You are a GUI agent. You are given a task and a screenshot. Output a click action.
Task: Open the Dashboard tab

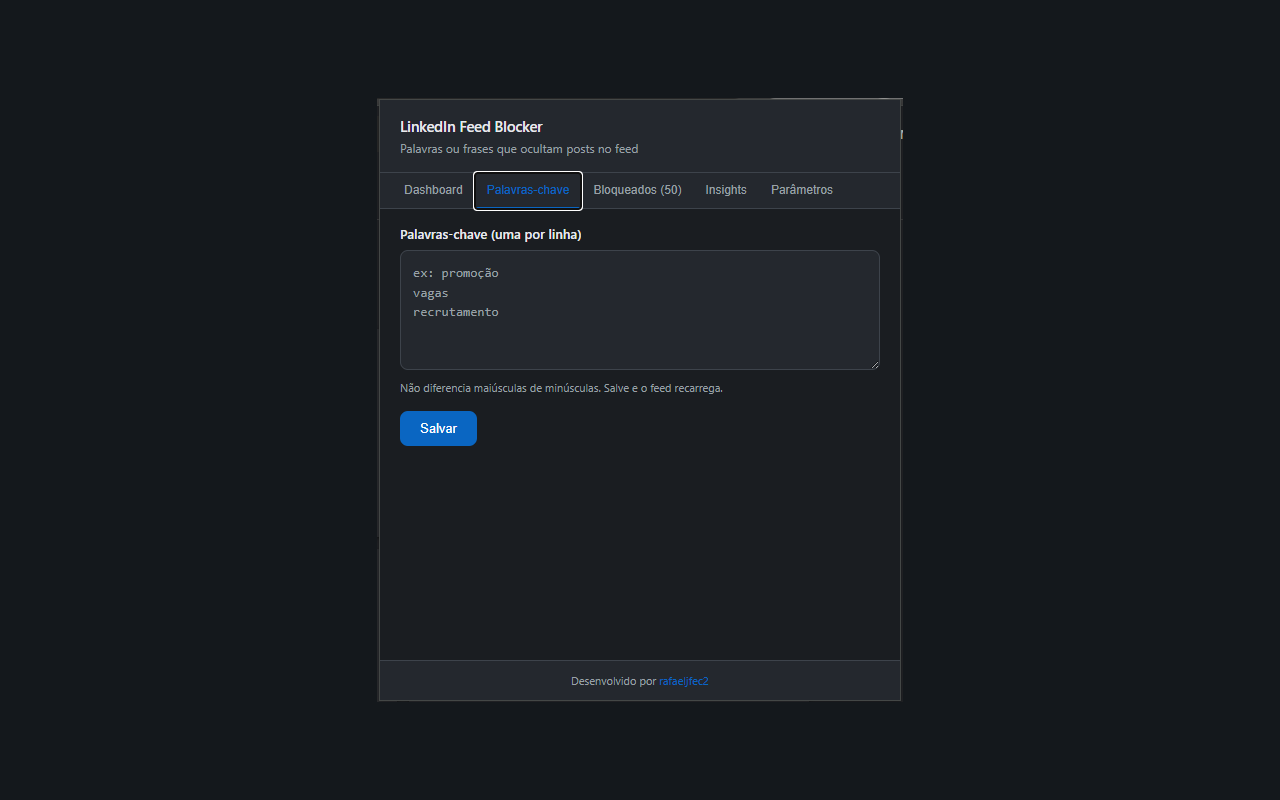pos(433,190)
